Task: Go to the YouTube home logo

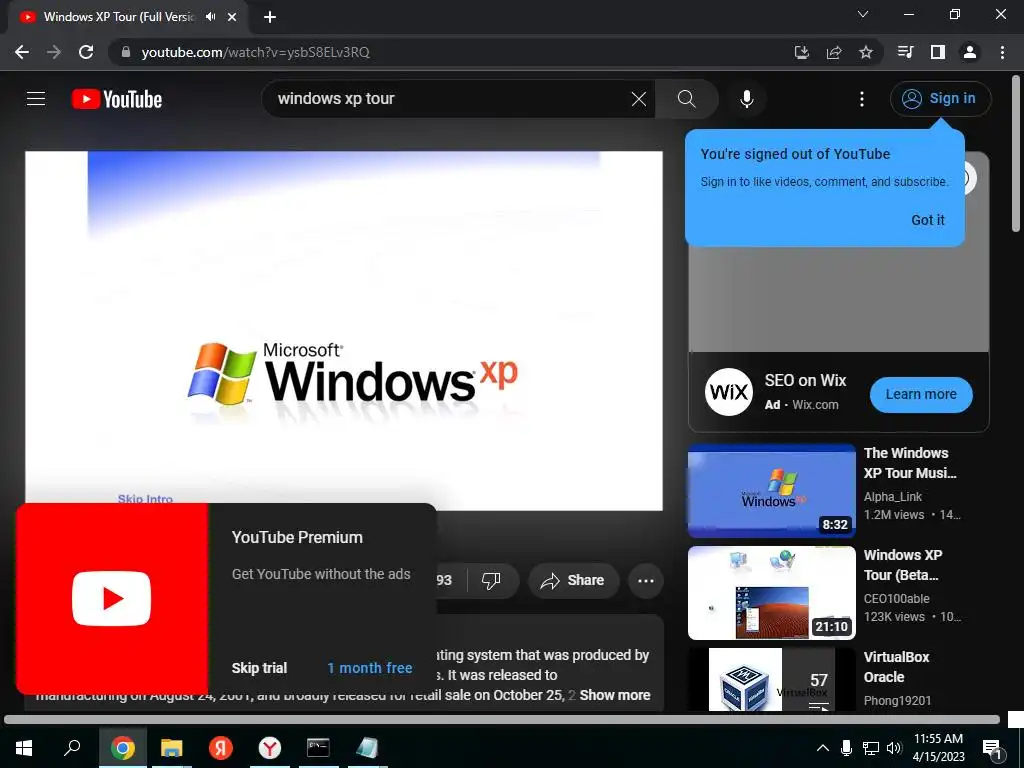Action: pyautogui.click(x=117, y=99)
